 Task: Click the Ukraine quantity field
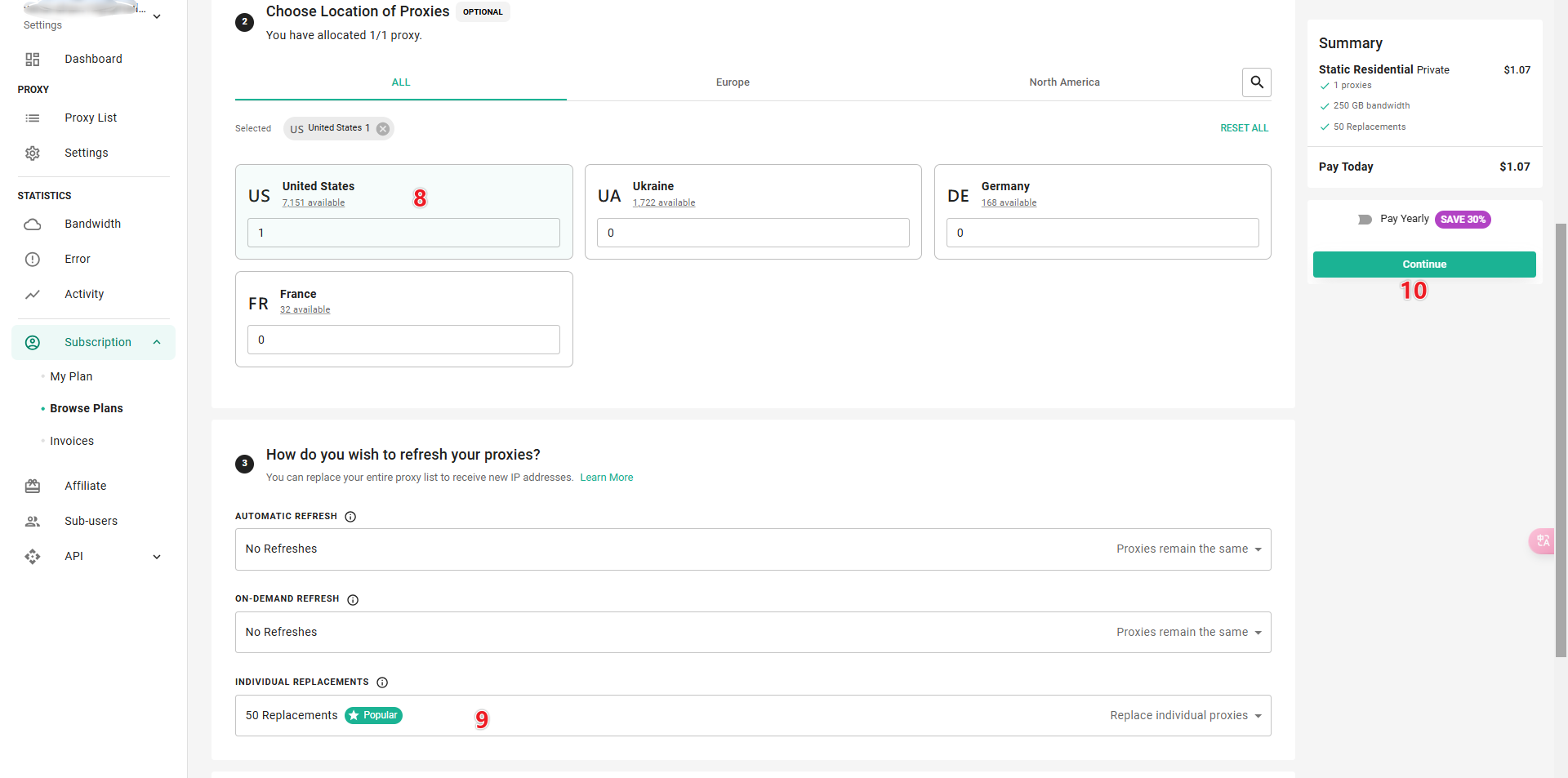click(753, 233)
